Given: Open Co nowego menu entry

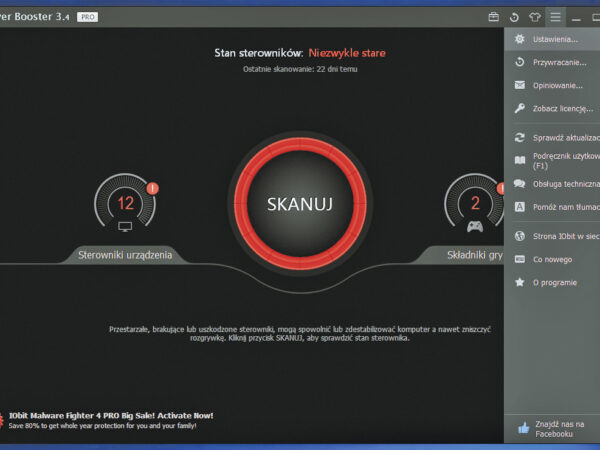Looking at the screenshot, I should click(x=552, y=259).
